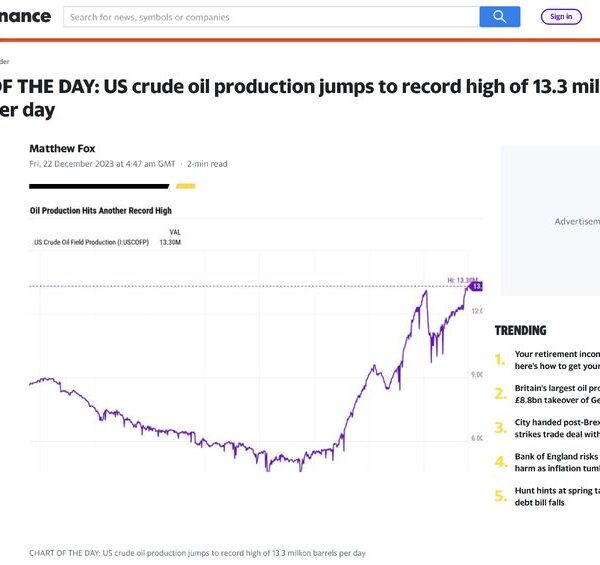Open trending story about Bank of England risks

pos(557,462)
